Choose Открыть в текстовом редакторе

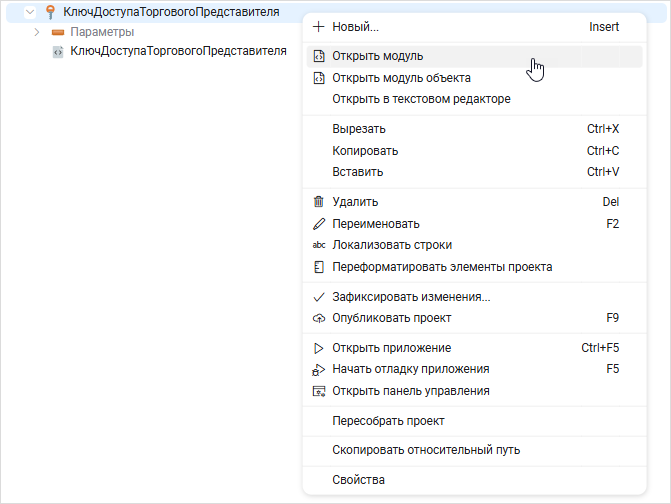474,99
